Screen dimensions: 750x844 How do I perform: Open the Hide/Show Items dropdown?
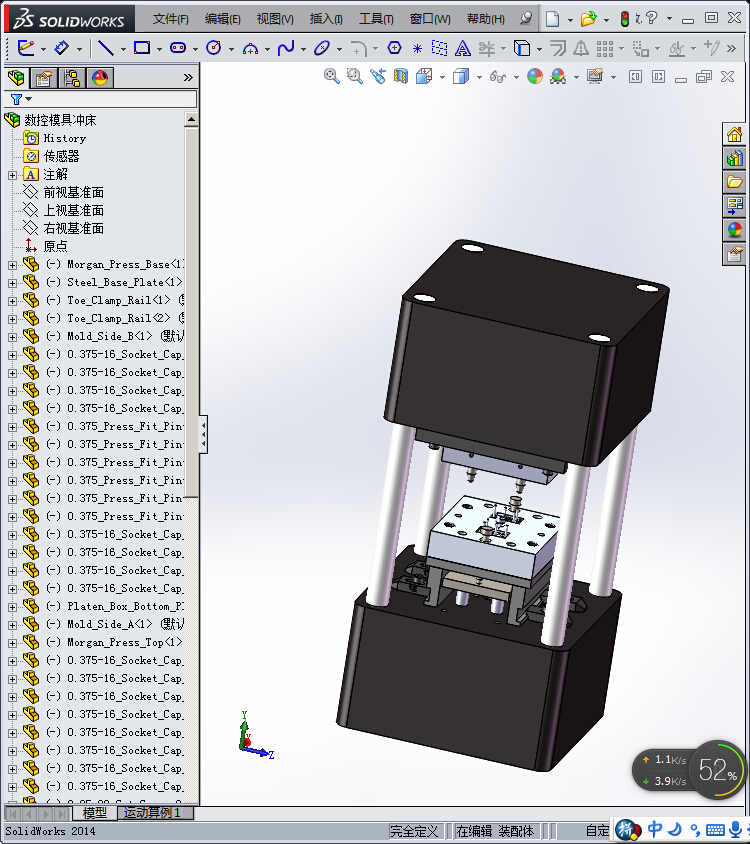point(516,77)
